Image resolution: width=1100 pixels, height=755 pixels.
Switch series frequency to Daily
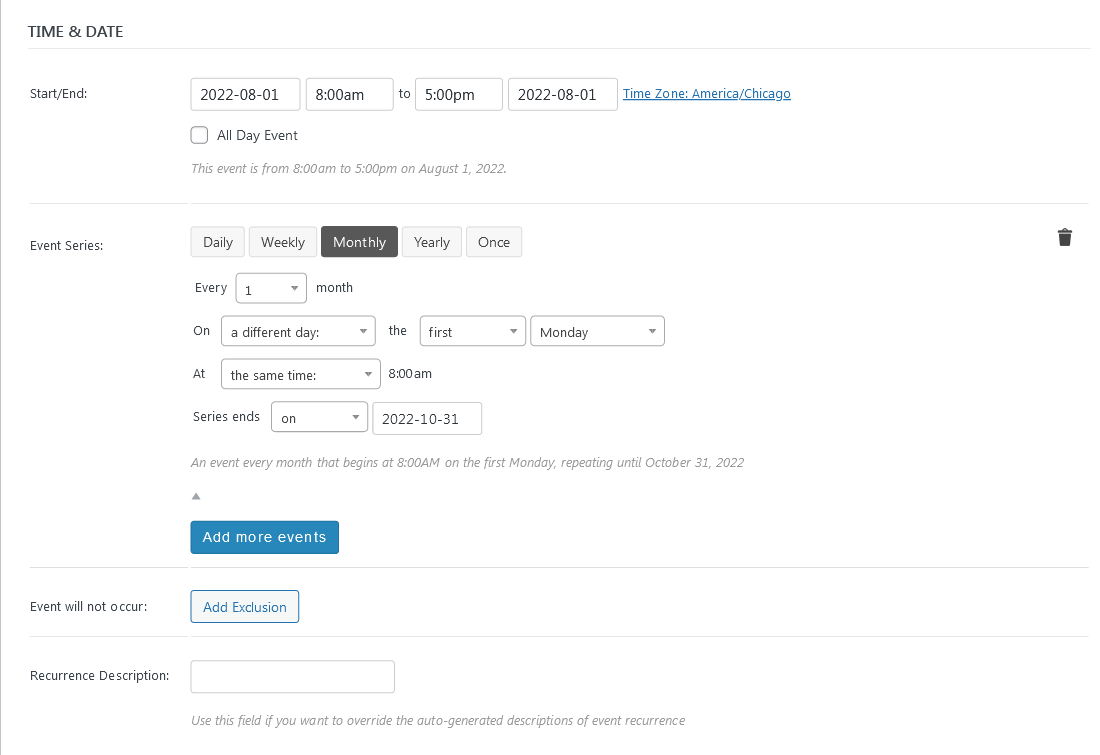218,242
